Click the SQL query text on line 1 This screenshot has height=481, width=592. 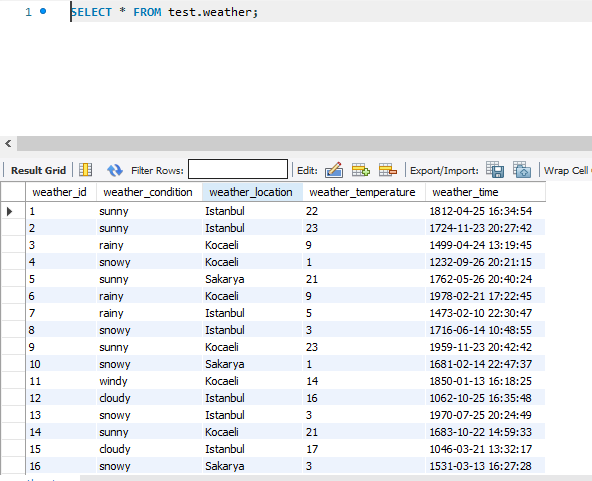[x=164, y=12]
